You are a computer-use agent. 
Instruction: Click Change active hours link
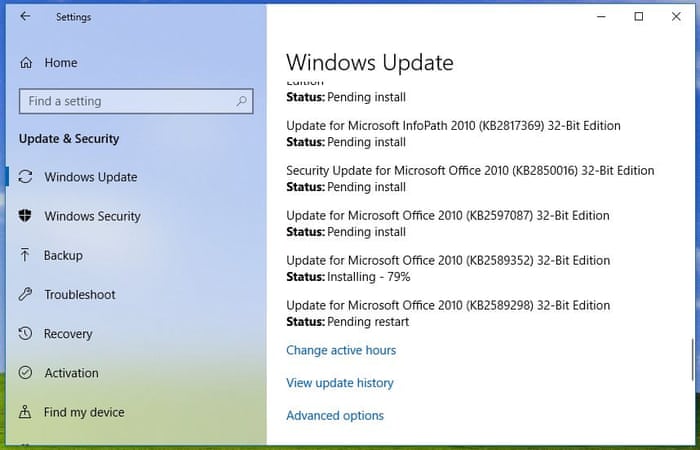click(x=341, y=350)
